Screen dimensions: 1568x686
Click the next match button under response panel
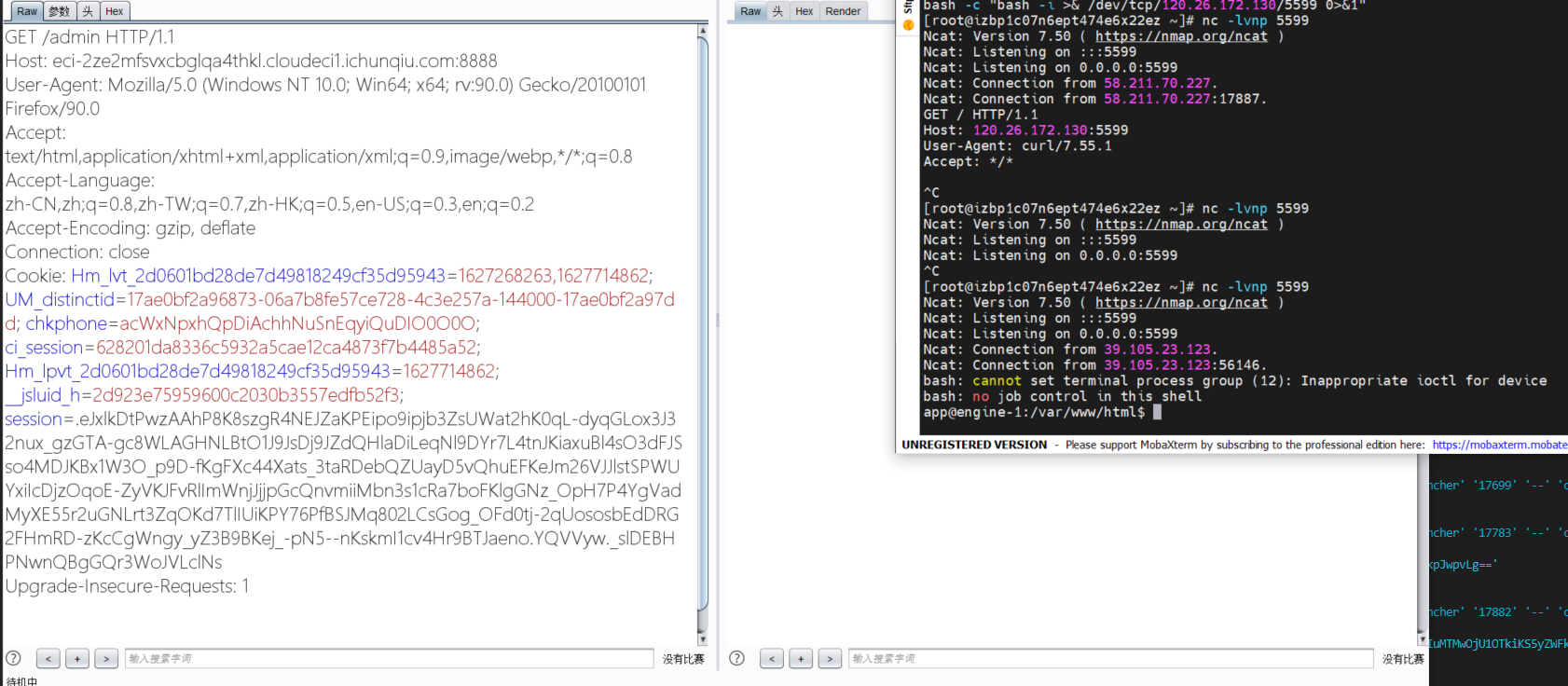830,659
